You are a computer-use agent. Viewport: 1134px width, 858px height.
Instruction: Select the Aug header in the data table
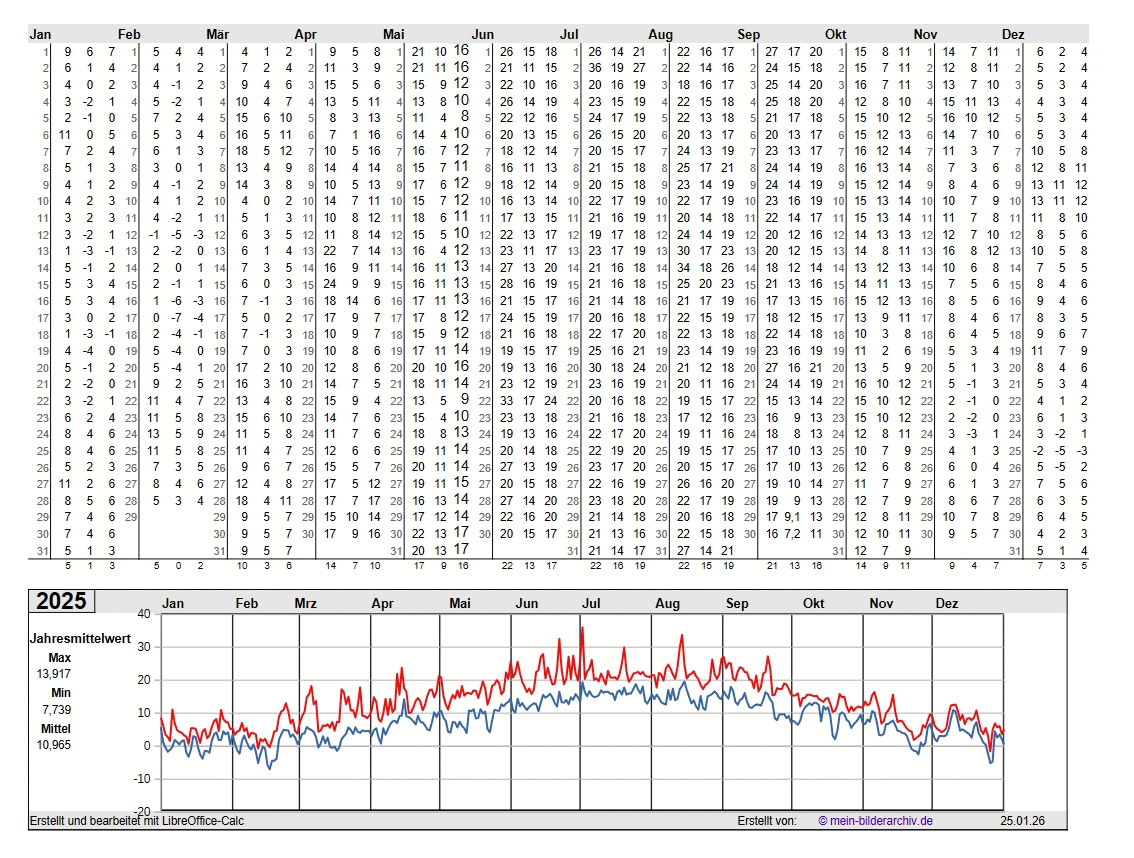[x=660, y=34]
